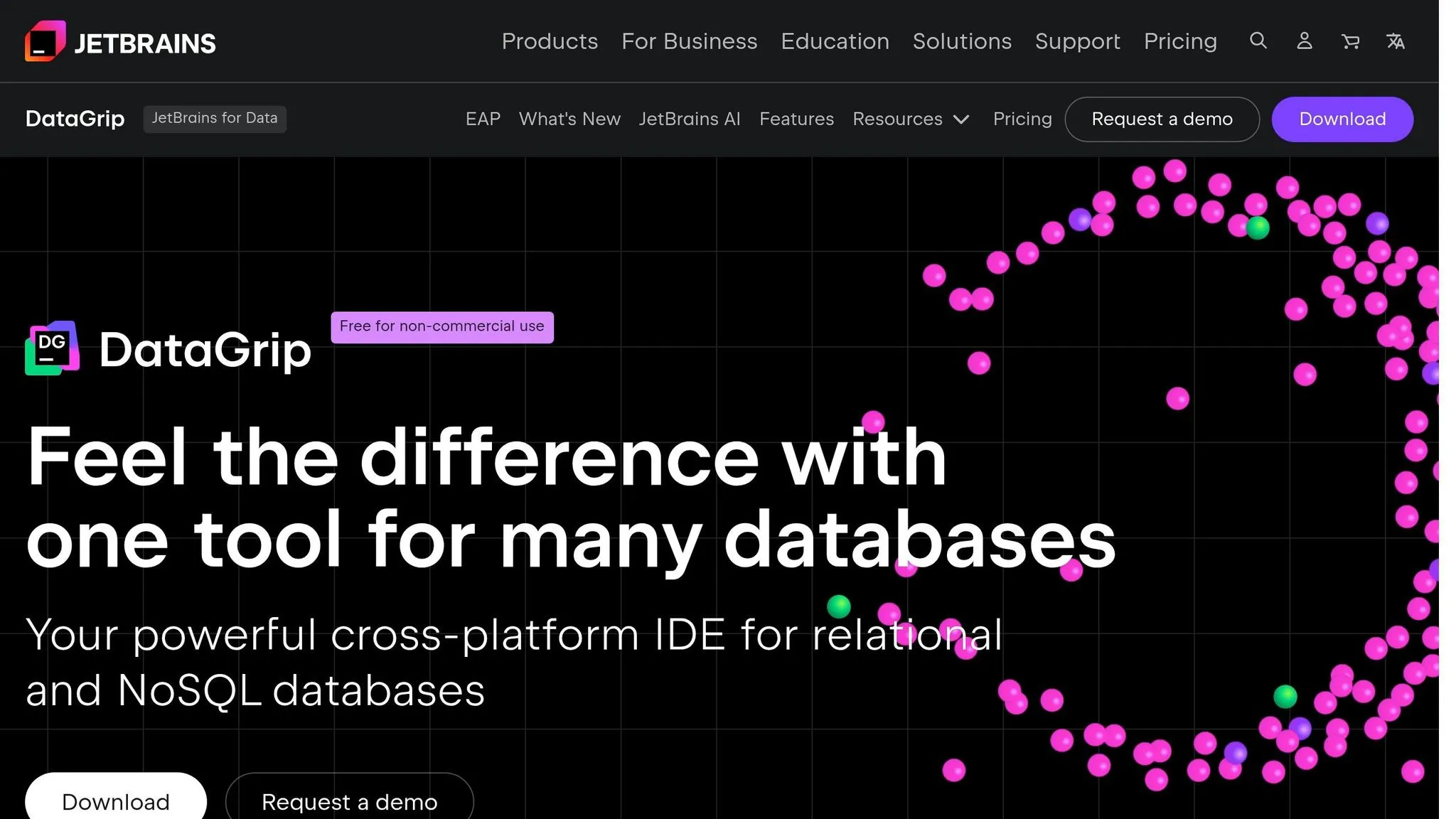This screenshot has height=819, width=1456.
Task: Open Pricing in the DataGrip subnavigation
Action: [1022, 119]
